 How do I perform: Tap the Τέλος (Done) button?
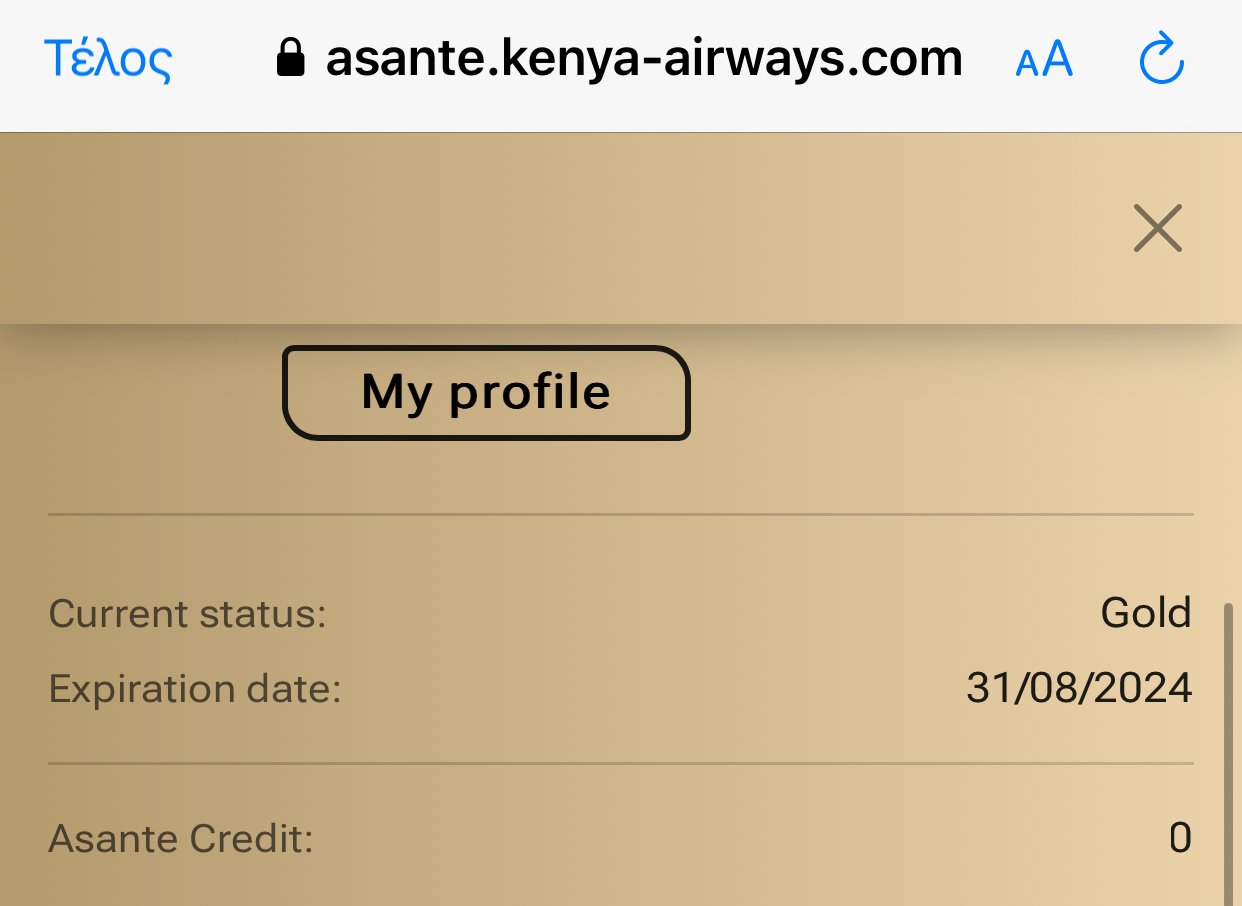tap(108, 60)
